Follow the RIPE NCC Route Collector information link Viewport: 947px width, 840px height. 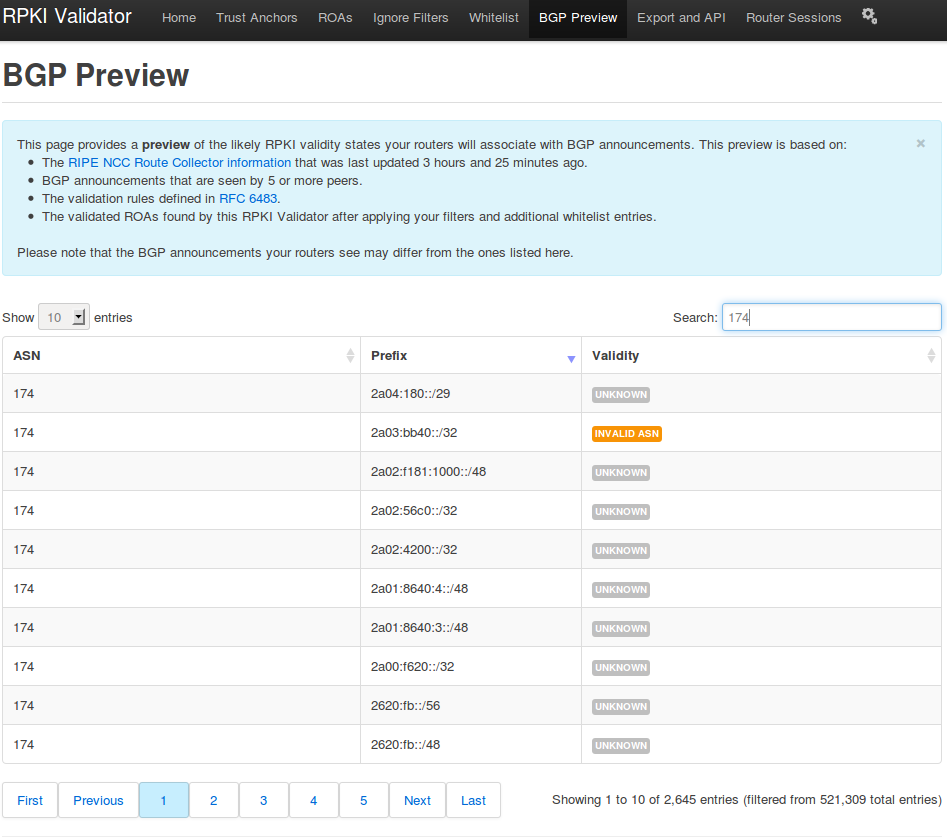[180, 162]
